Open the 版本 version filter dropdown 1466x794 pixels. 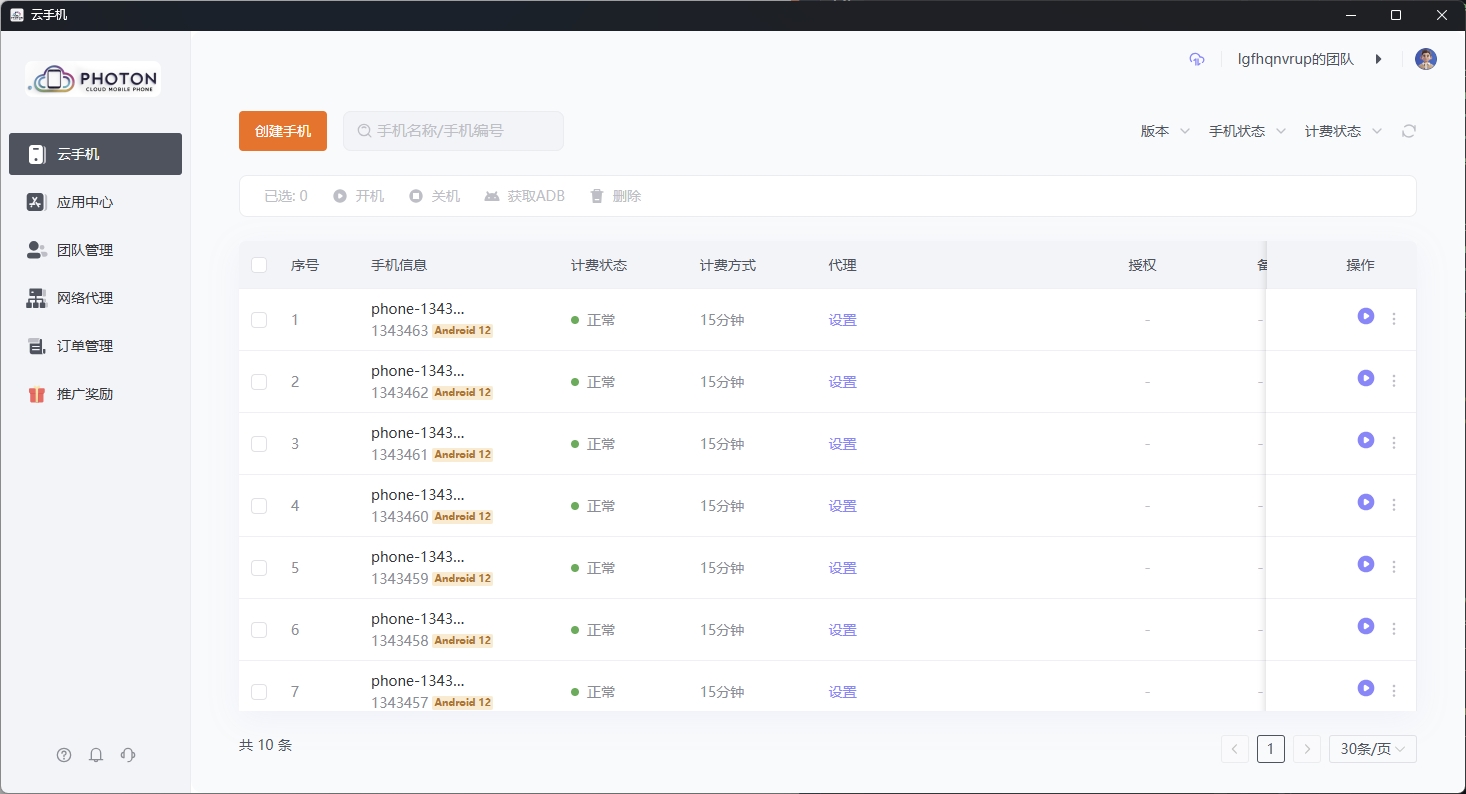click(x=1163, y=130)
